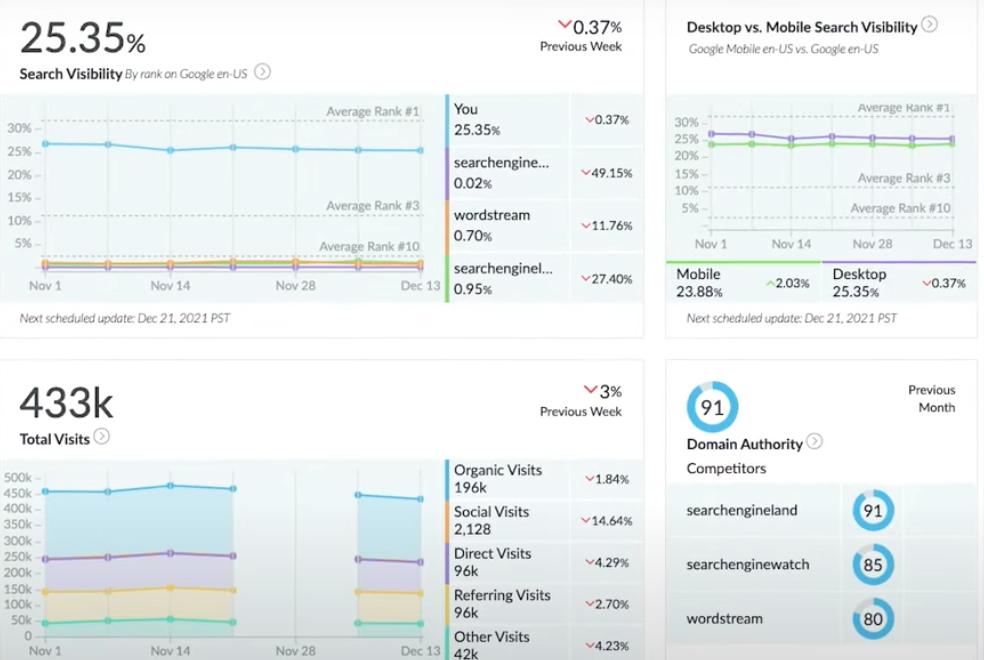
Task: Click the searchengineland competitor name
Action: tap(742, 510)
